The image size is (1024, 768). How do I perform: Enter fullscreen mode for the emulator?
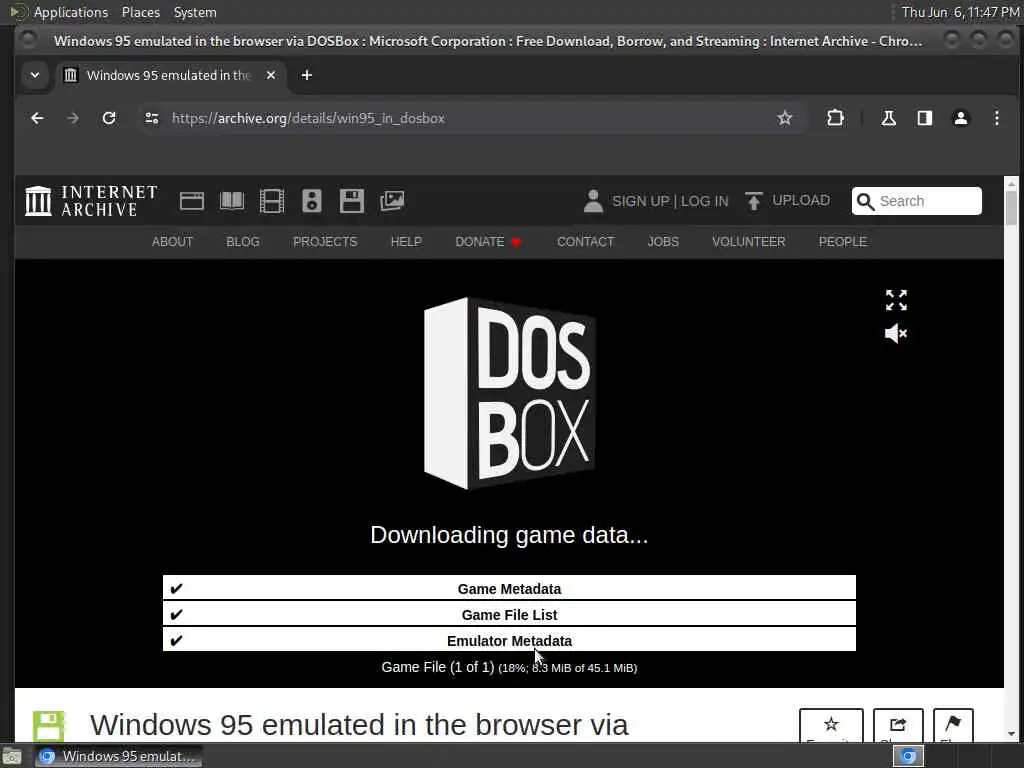(896, 300)
